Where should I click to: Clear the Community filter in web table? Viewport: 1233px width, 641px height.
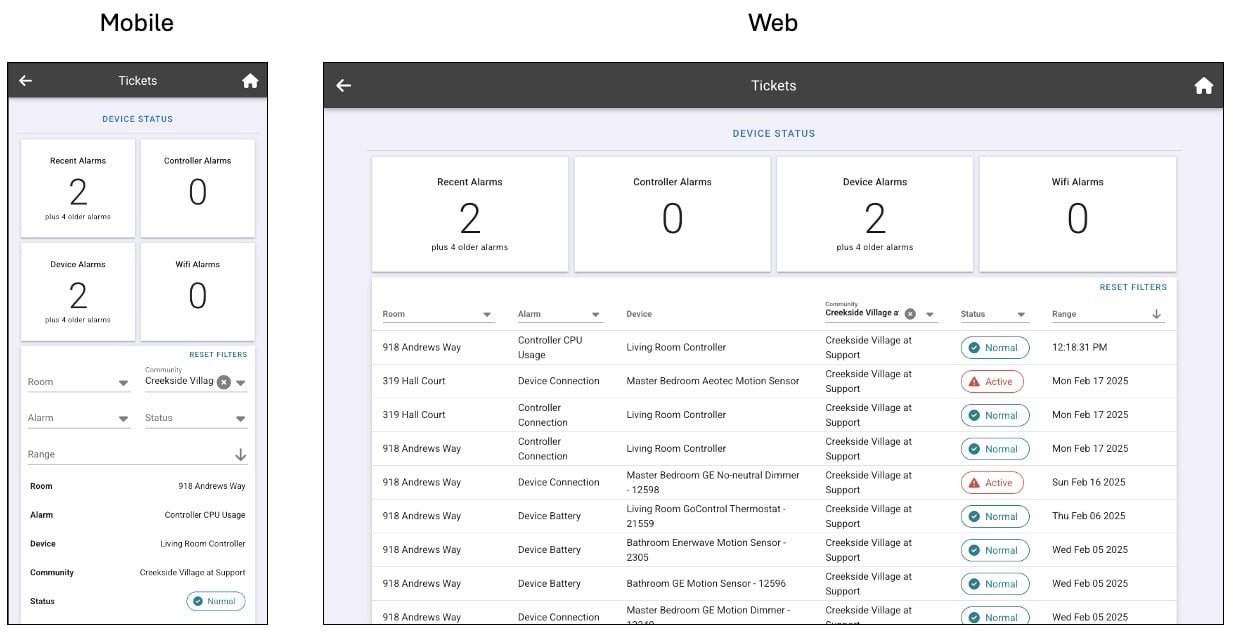910,314
